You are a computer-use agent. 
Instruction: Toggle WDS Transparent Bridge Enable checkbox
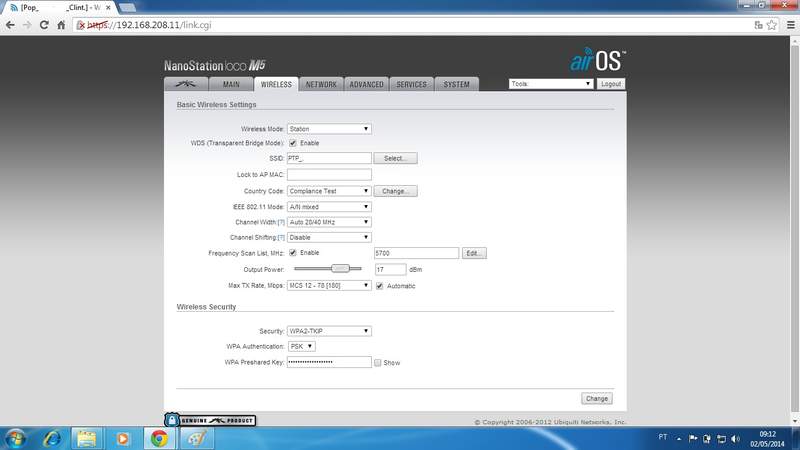[293, 143]
